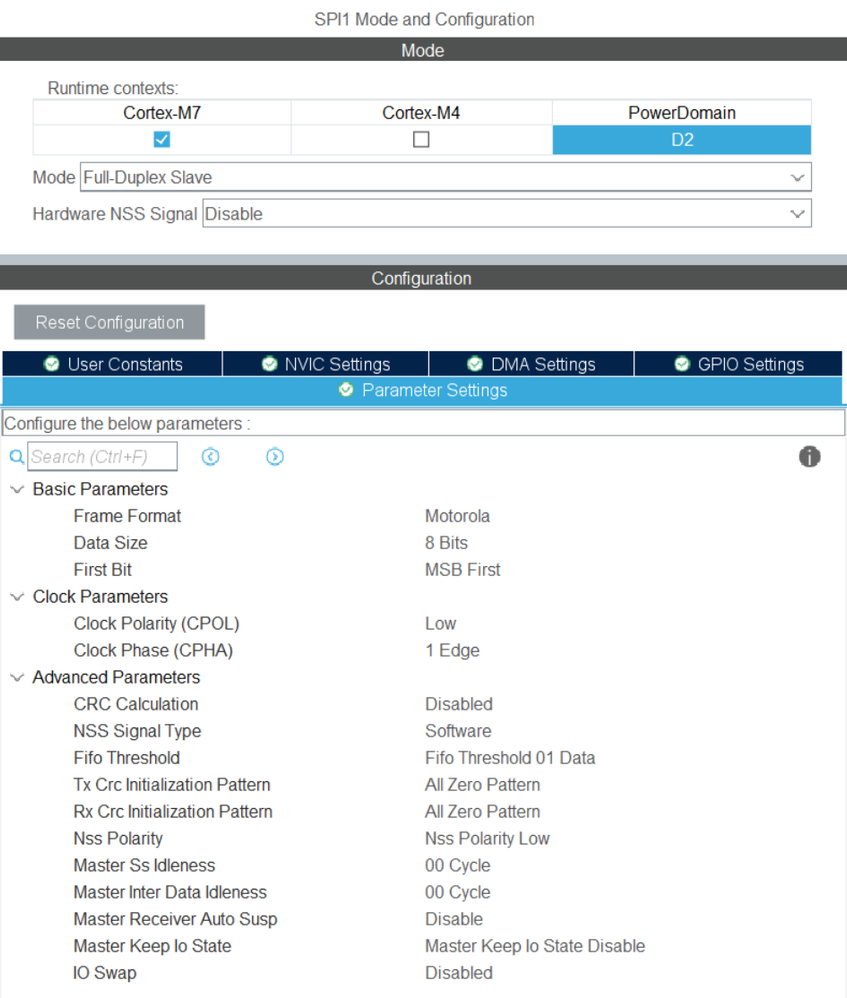Click the Clock Polarity value Low

pos(440,624)
